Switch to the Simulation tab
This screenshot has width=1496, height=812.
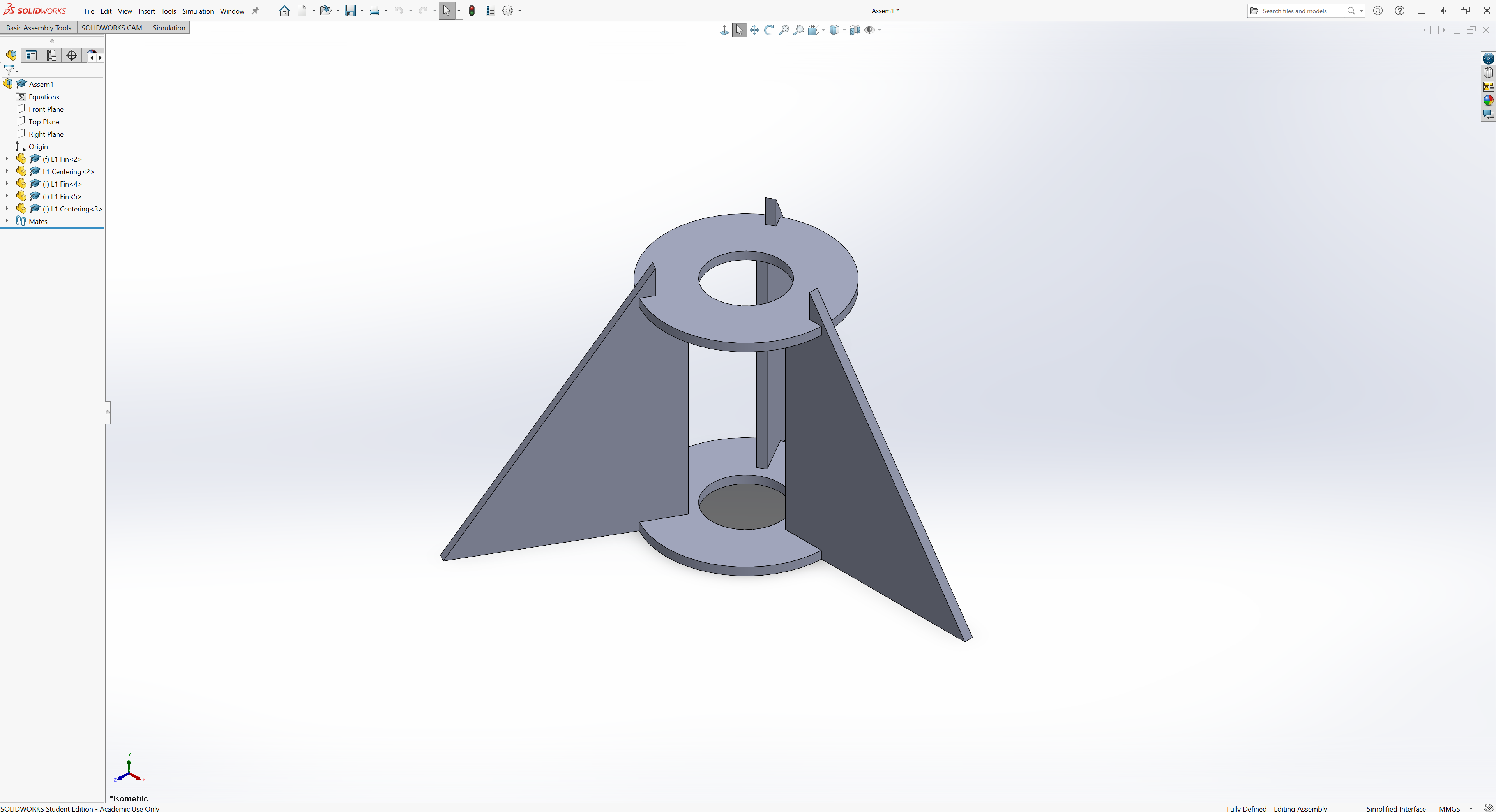[169, 28]
